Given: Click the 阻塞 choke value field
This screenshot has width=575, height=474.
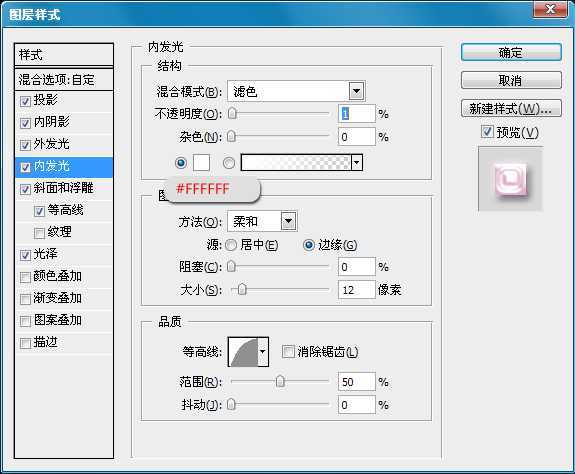Looking at the screenshot, I should tap(357, 267).
